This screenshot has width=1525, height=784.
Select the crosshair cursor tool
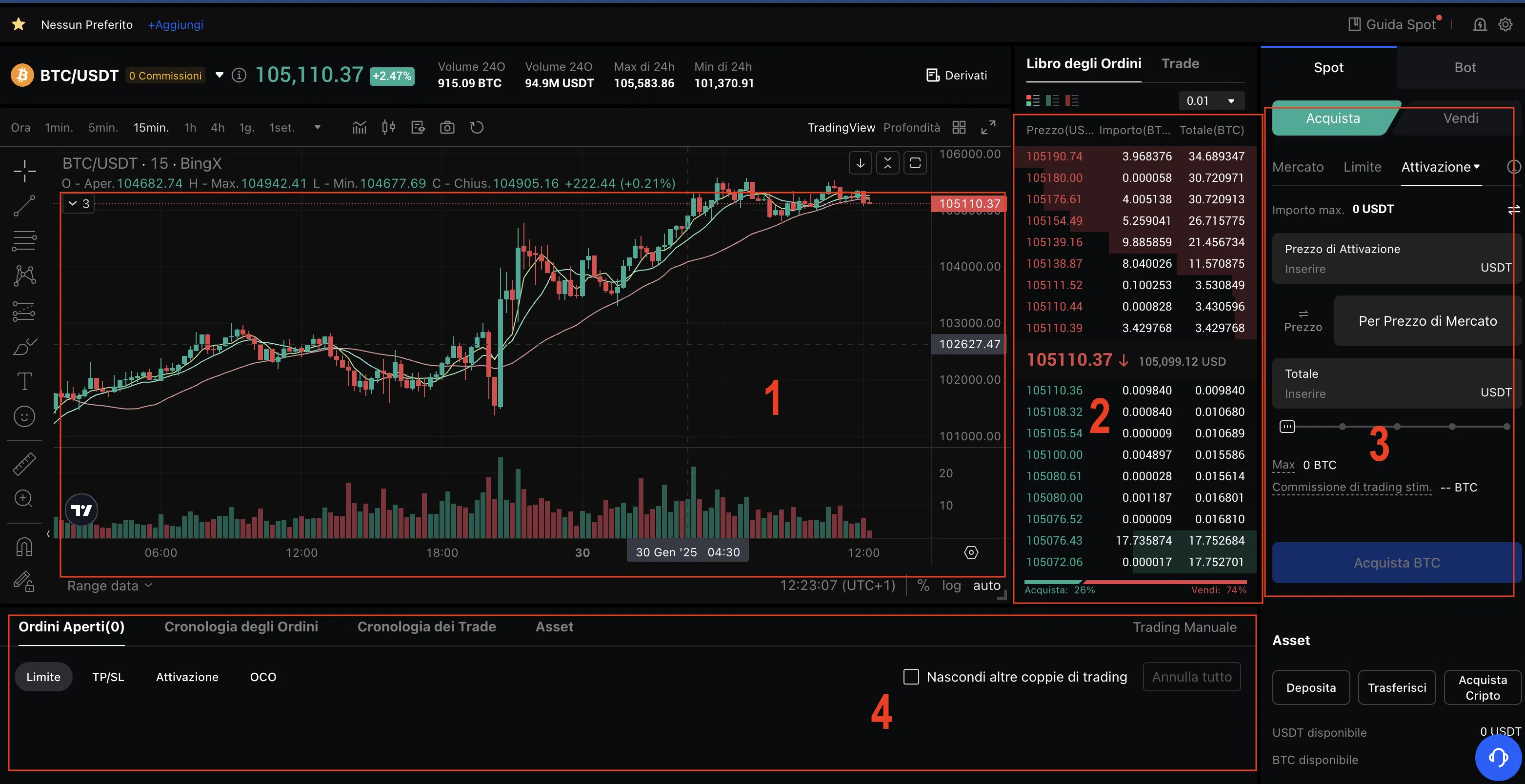[24, 171]
